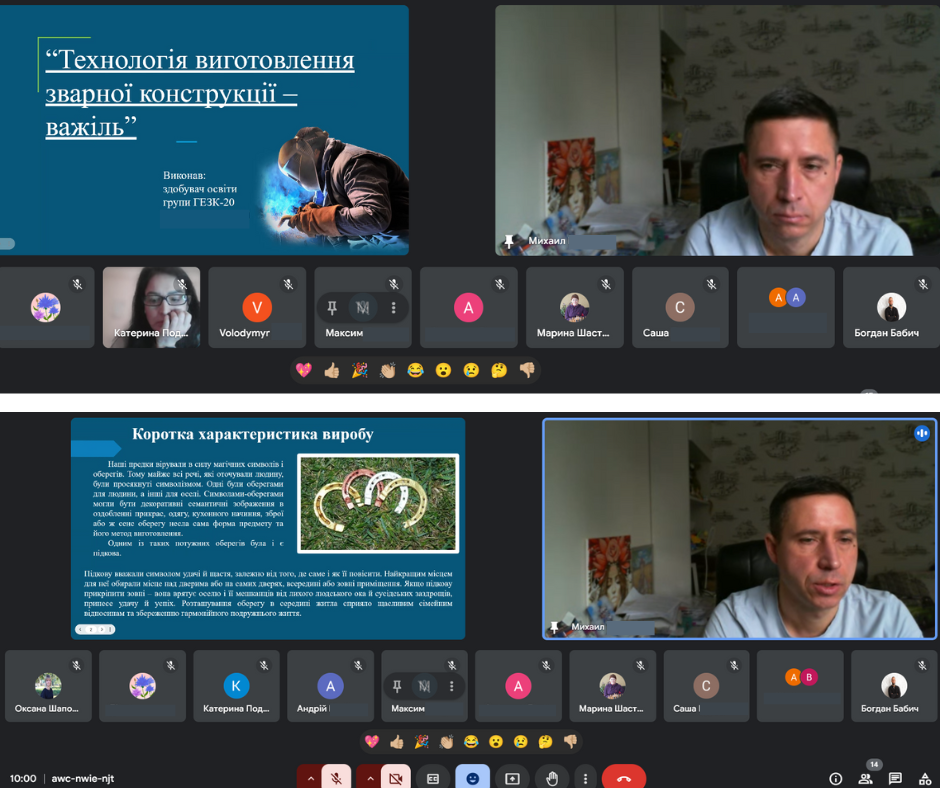
Task: Send surprised face reaction in lower reaction bar
Action: (496, 742)
